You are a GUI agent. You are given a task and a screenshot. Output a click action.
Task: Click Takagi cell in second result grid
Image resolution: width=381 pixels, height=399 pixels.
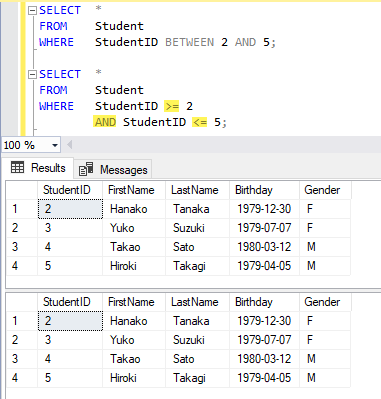click(197, 378)
